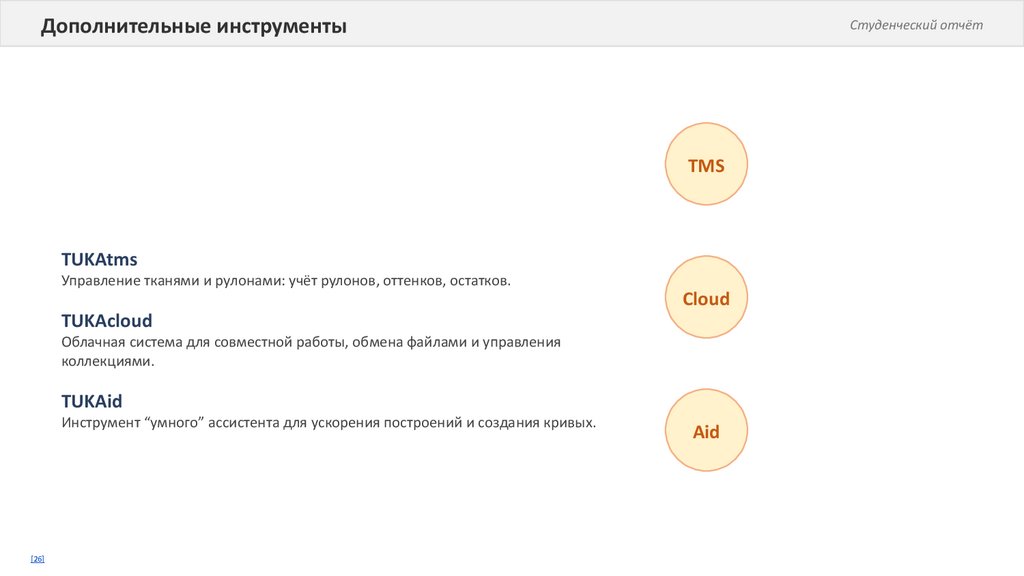Click the word "оттенков" in TUKAtms description

[x=408, y=281]
